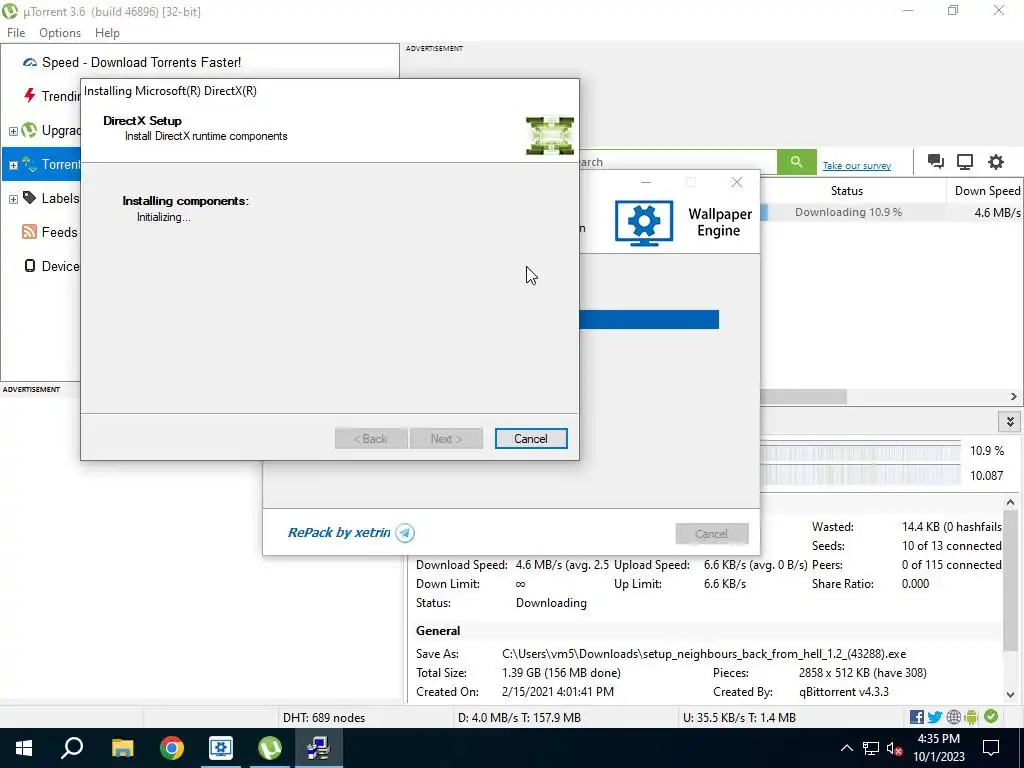Click the Wallpaper Engine logo in the installer
The image size is (1024, 768).
[x=644, y=223]
